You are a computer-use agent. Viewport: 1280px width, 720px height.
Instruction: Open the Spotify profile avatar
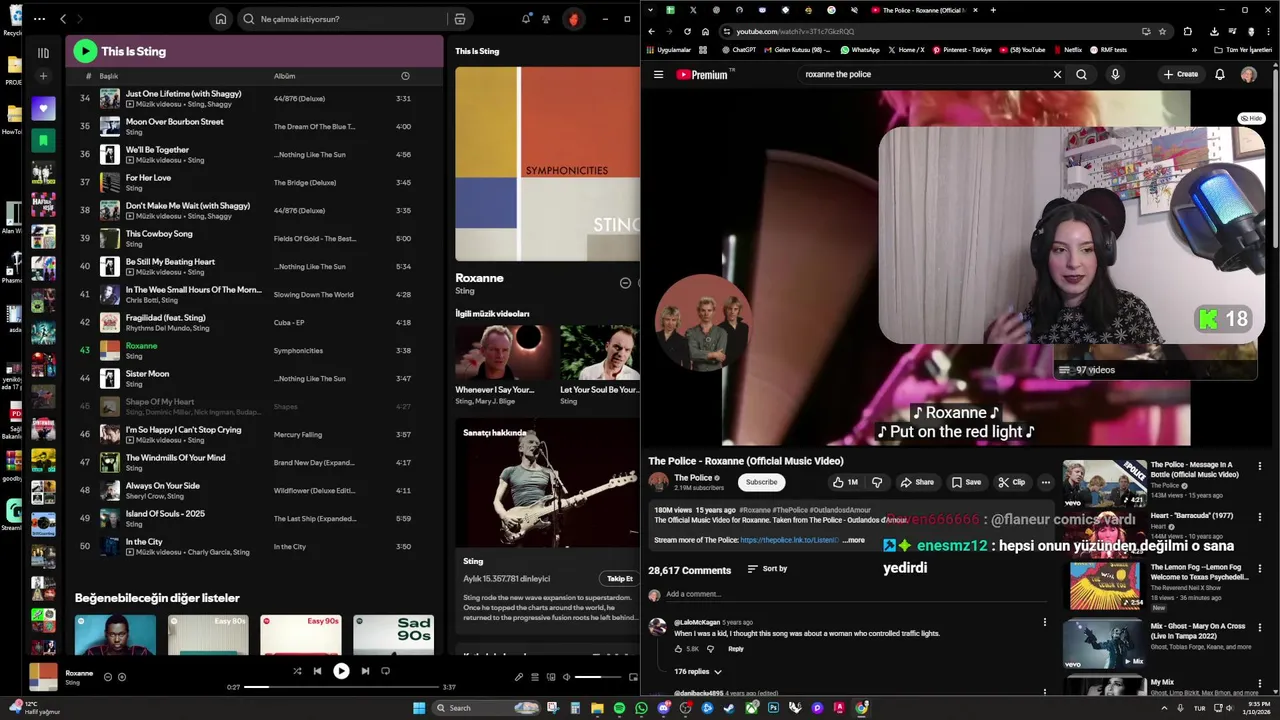573,19
